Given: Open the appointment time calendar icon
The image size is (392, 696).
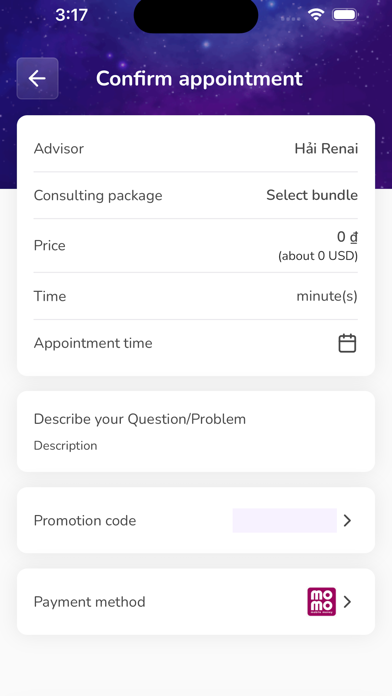Looking at the screenshot, I should (347, 343).
